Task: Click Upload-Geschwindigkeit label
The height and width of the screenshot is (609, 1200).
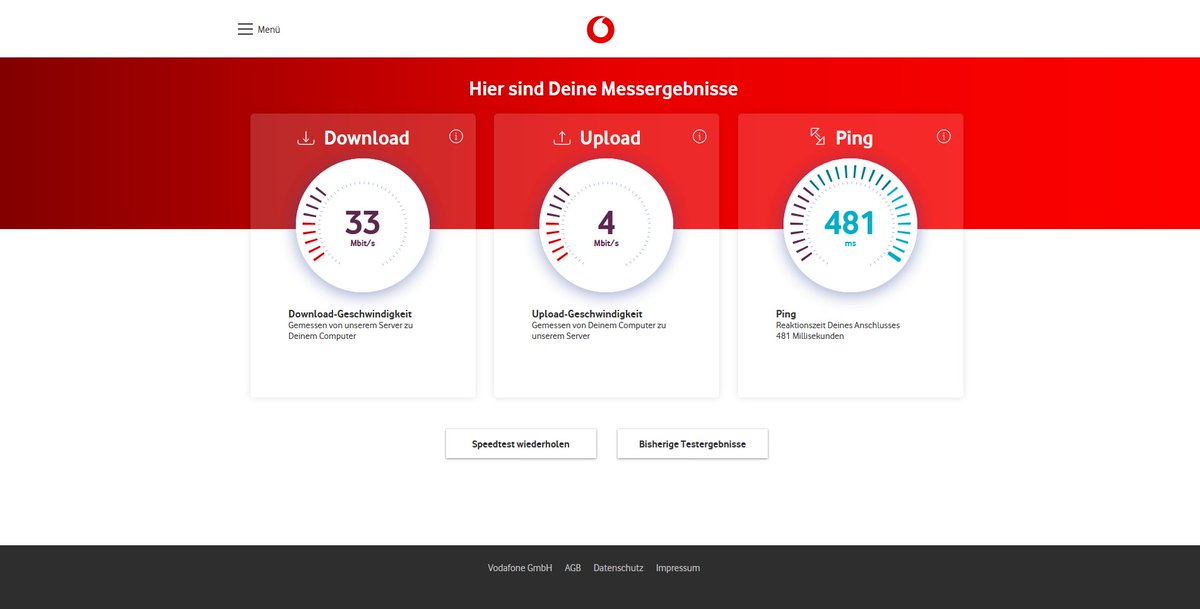Action: pos(587,314)
